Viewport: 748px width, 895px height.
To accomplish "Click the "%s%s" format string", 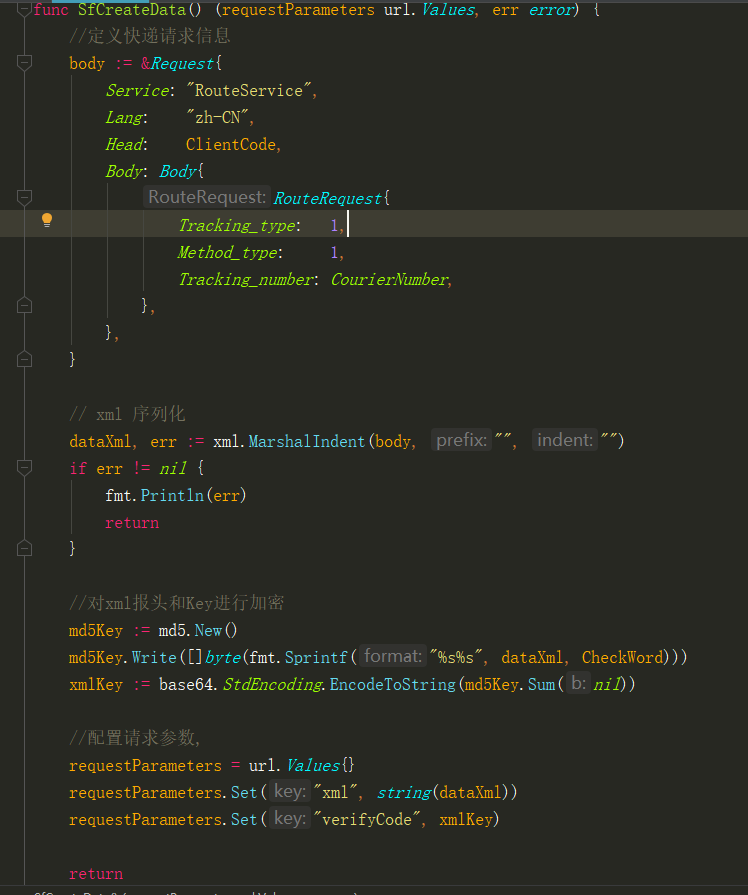I will pyautogui.click(x=456, y=658).
